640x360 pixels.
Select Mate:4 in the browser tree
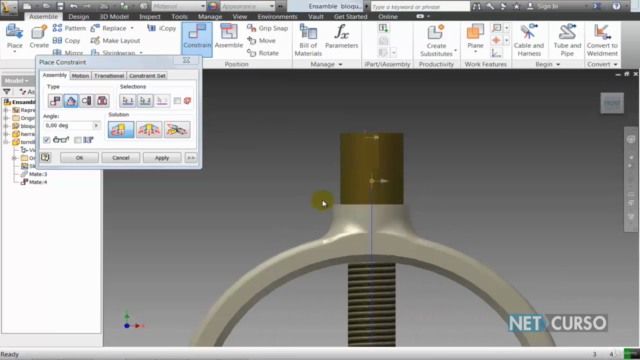click(x=38, y=182)
